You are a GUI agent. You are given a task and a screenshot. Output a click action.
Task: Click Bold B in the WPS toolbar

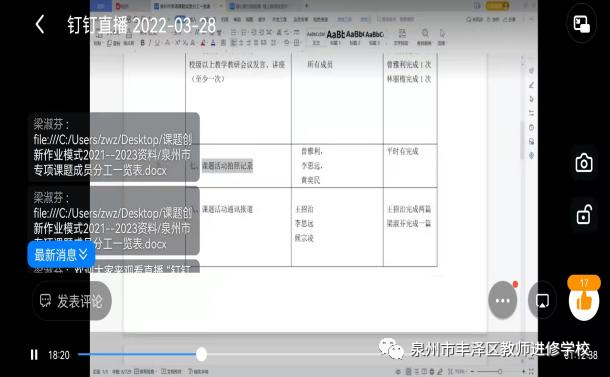coord(142,43)
